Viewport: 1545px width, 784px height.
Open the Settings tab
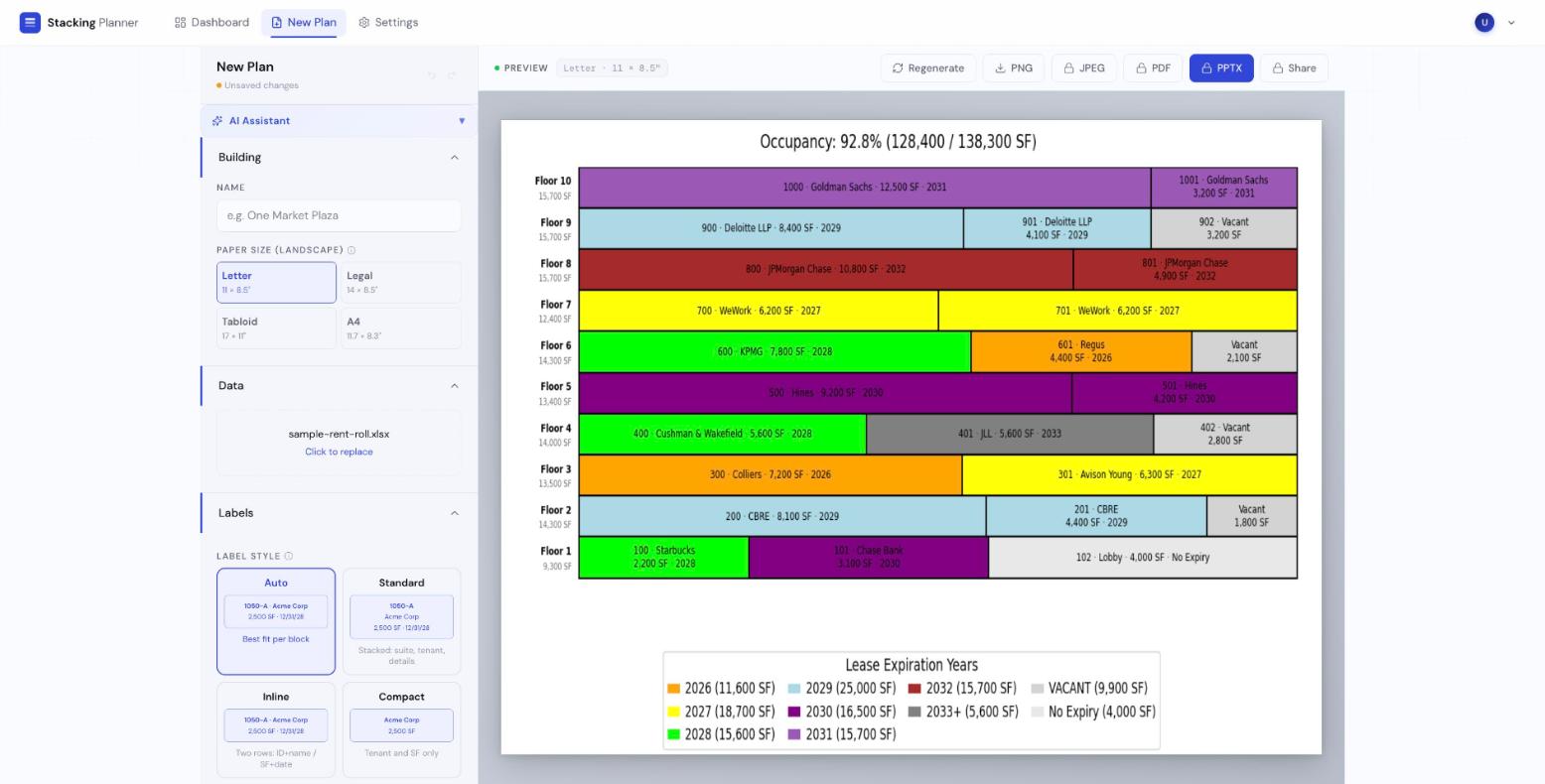(388, 22)
